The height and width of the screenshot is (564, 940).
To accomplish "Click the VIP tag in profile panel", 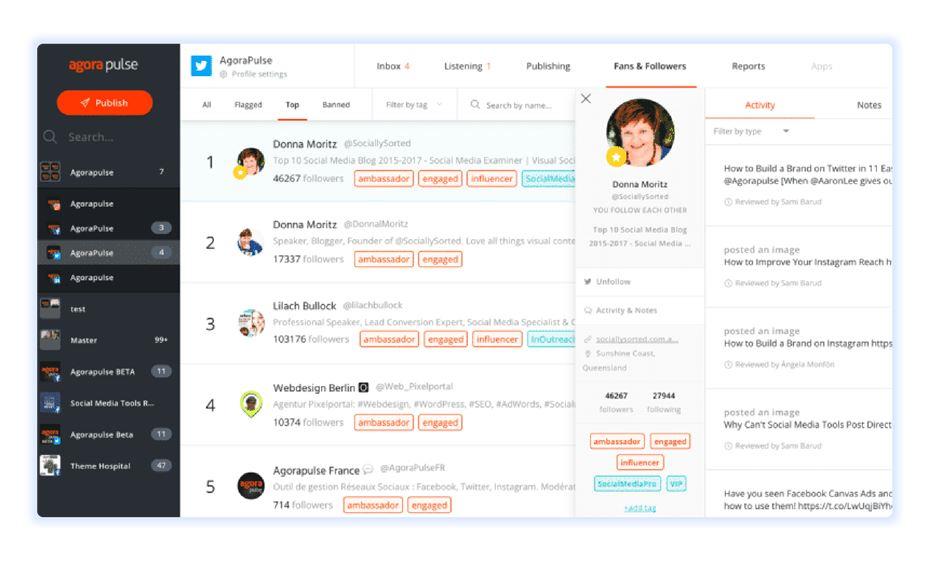I will click(x=676, y=484).
